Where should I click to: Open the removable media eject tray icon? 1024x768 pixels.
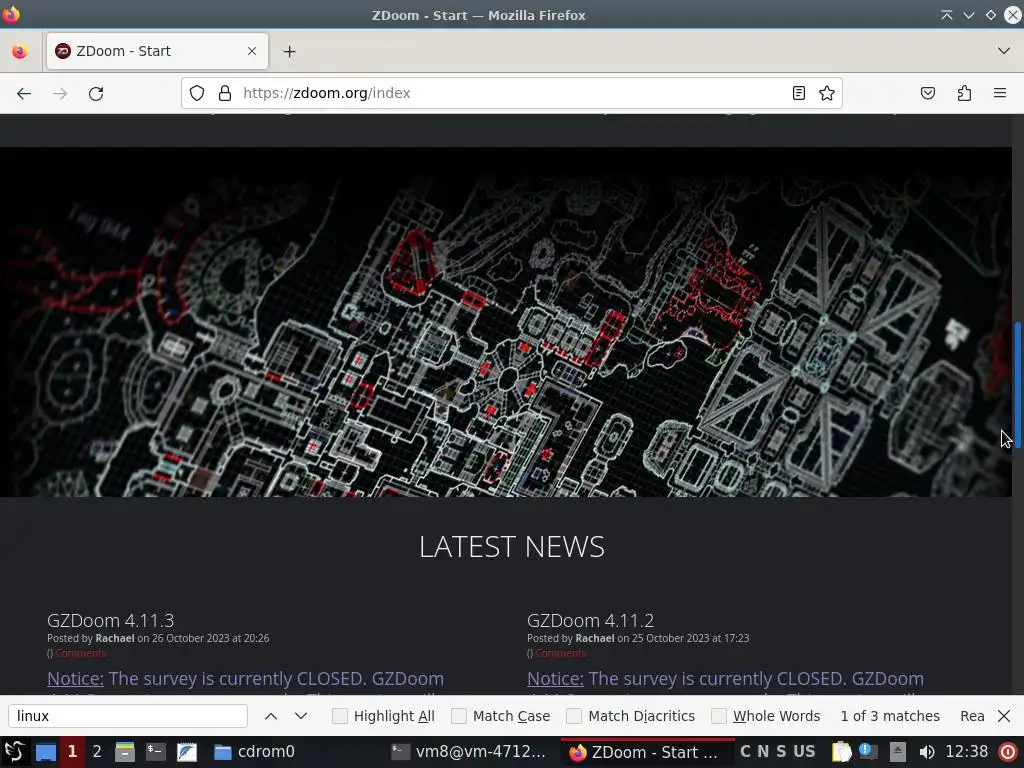coord(897,752)
